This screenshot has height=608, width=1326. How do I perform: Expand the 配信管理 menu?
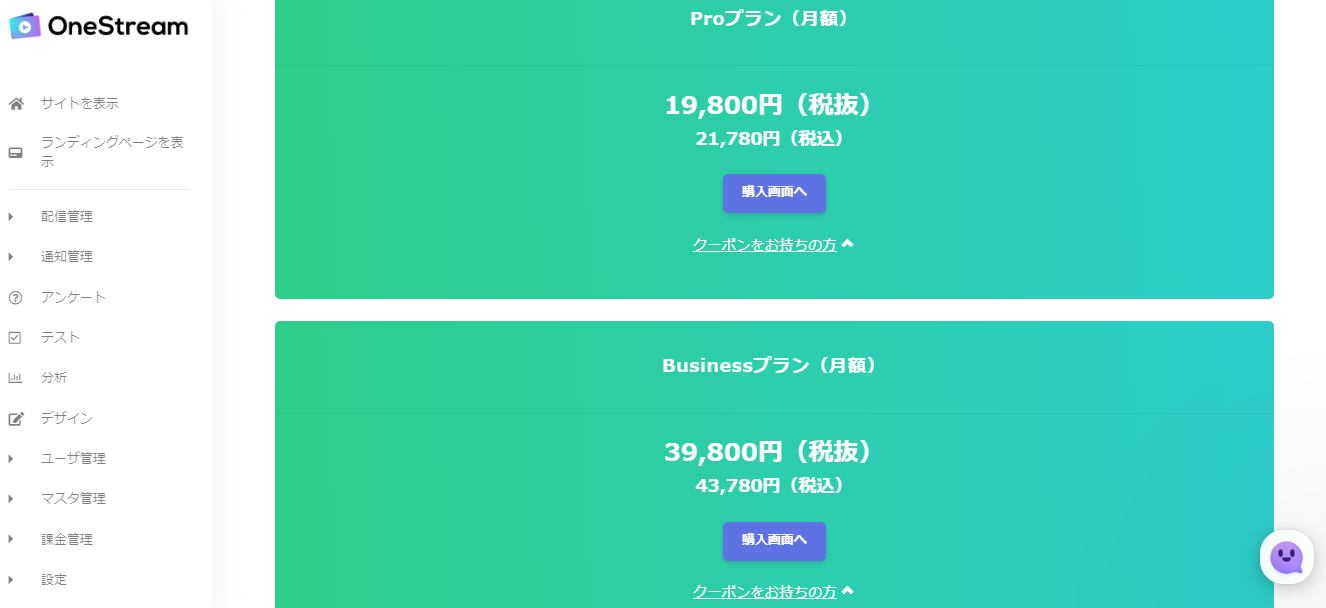pyautogui.click(x=66, y=216)
